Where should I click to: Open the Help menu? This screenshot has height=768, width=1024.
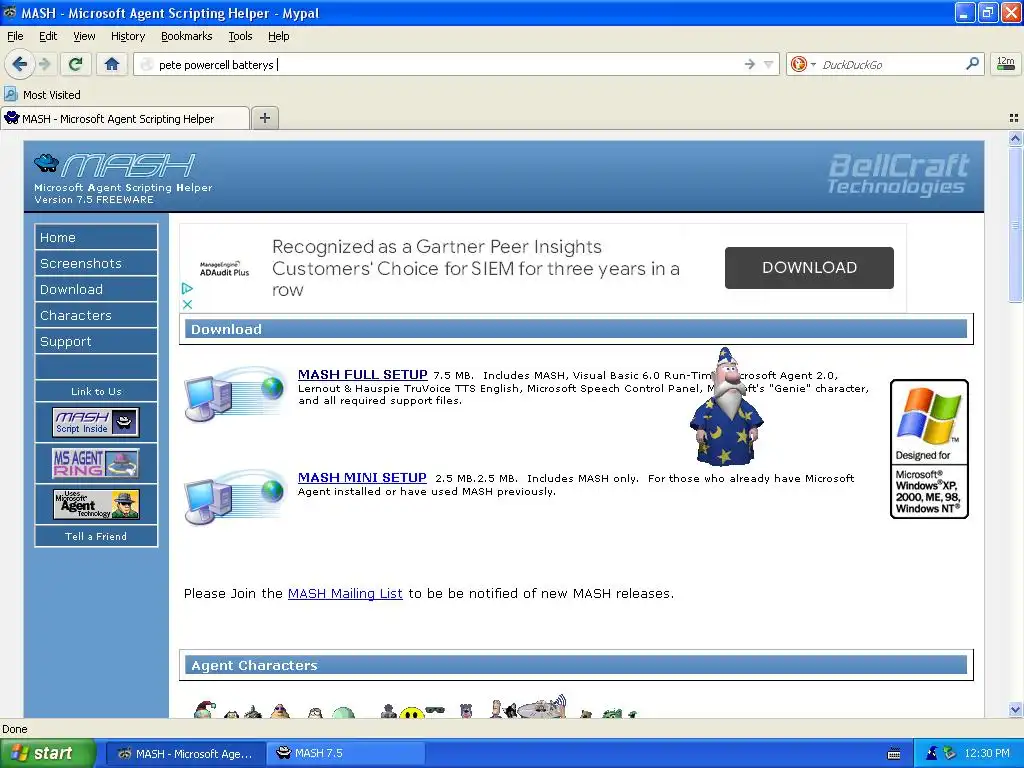coord(278,36)
